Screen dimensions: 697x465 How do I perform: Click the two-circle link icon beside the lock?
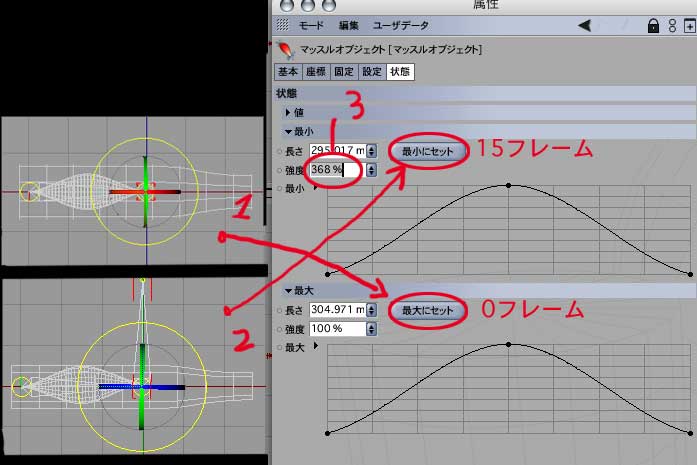click(x=672, y=25)
